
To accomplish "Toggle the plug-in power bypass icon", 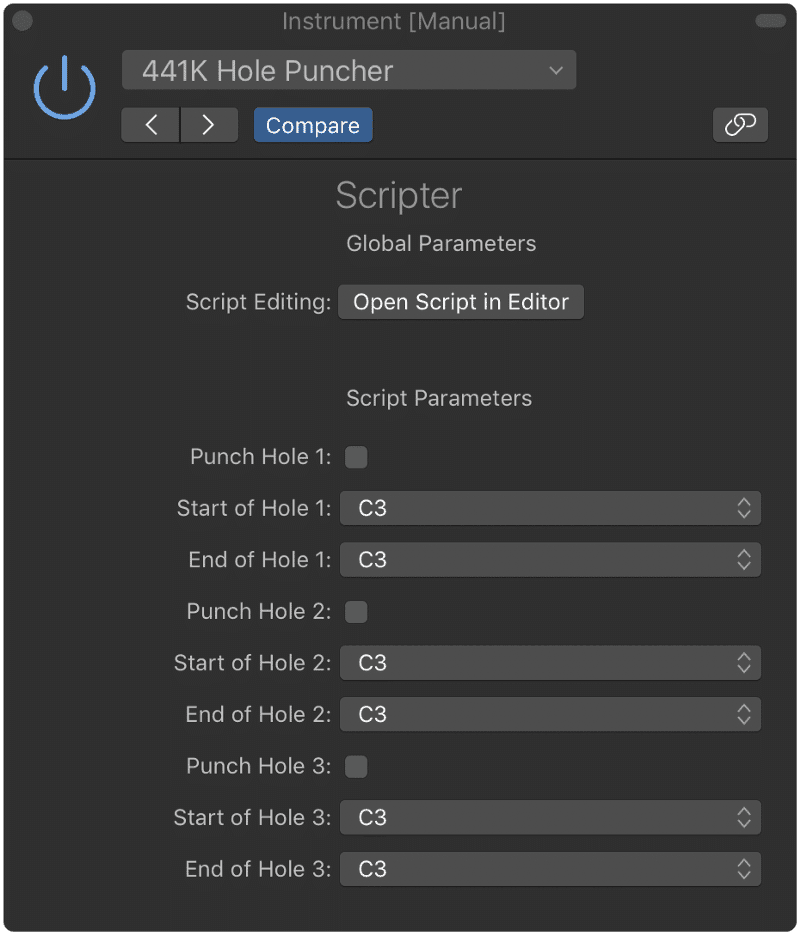I will click(64, 88).
